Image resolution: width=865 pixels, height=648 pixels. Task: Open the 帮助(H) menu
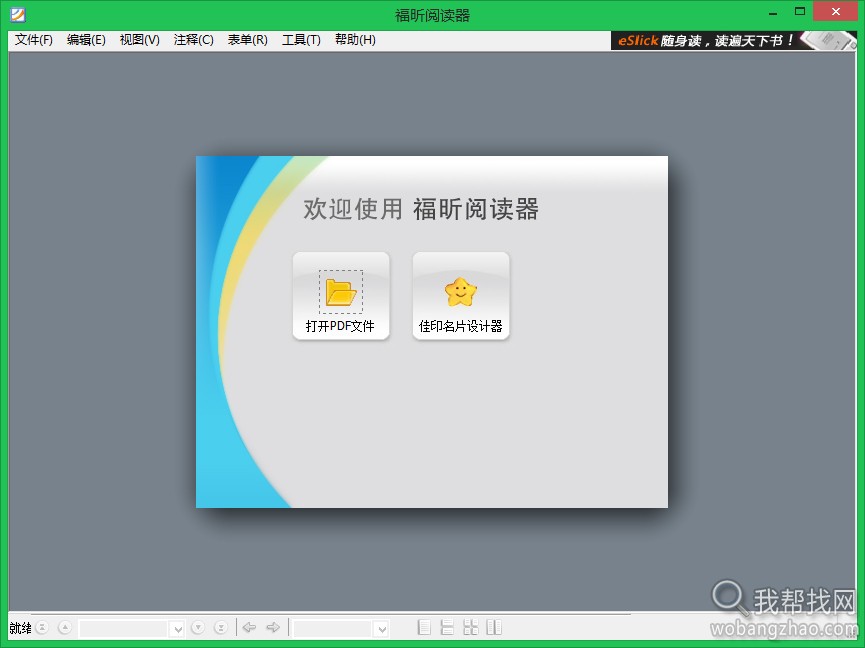(355, 40)
